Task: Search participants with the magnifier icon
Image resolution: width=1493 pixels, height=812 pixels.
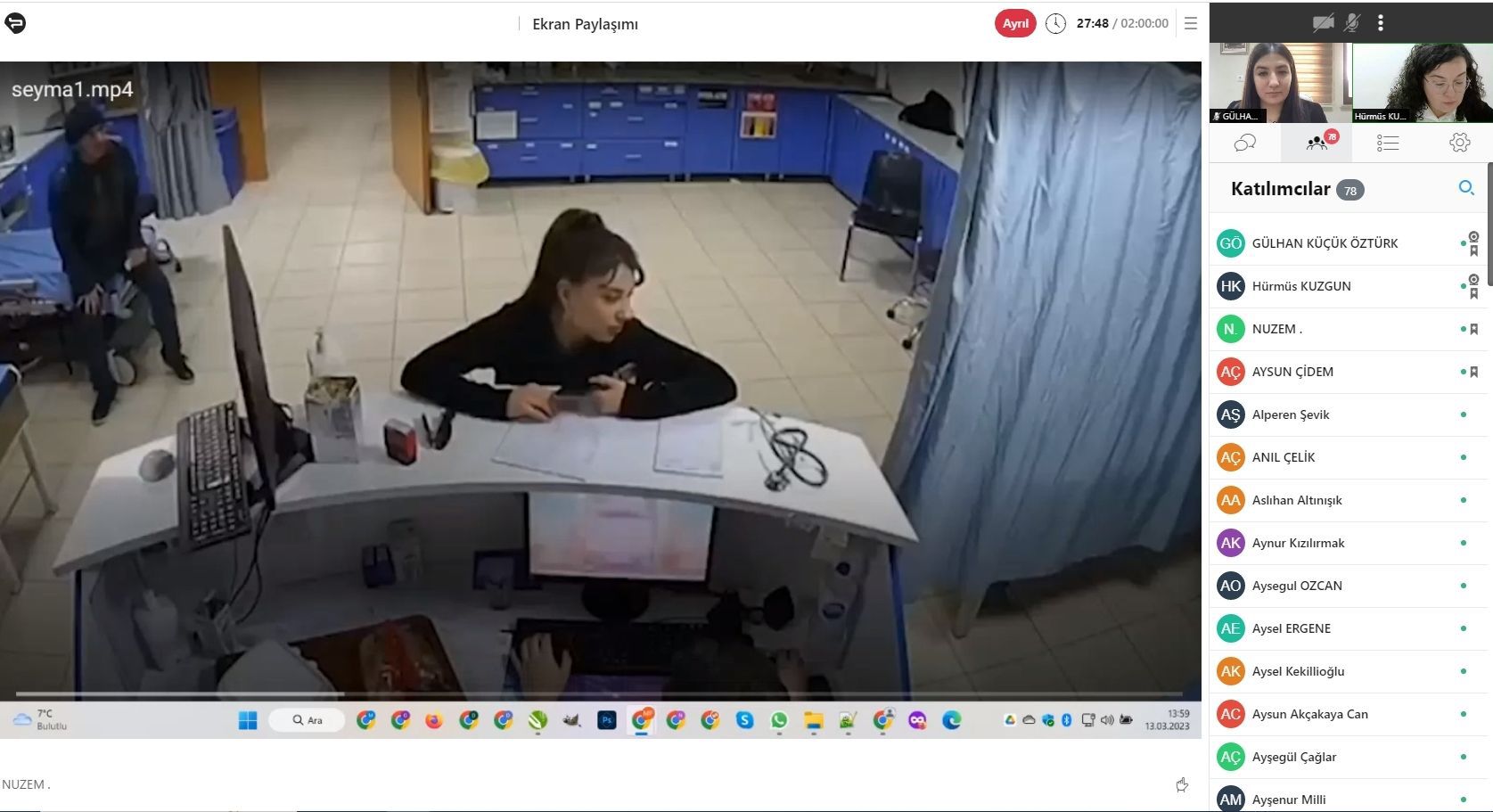Action: 1465,188
